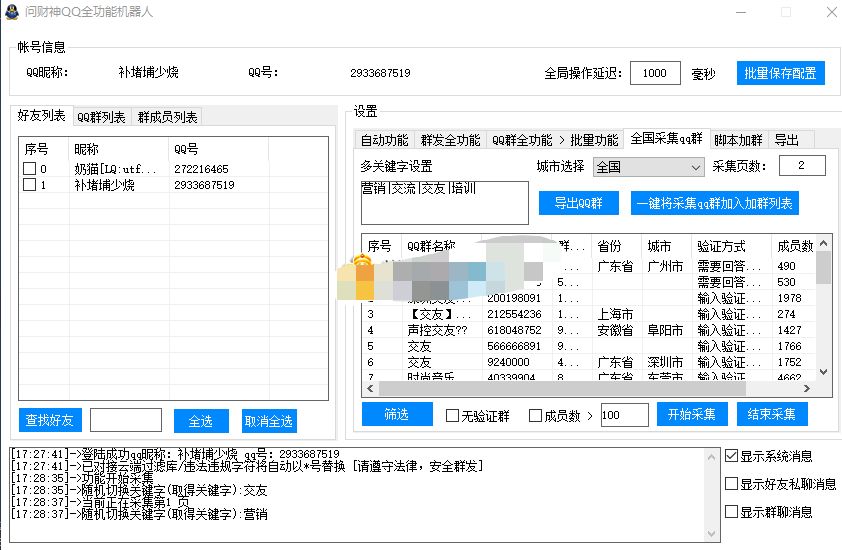Open the 导出 tab
The image size is (842, 550).
point(787,140)
